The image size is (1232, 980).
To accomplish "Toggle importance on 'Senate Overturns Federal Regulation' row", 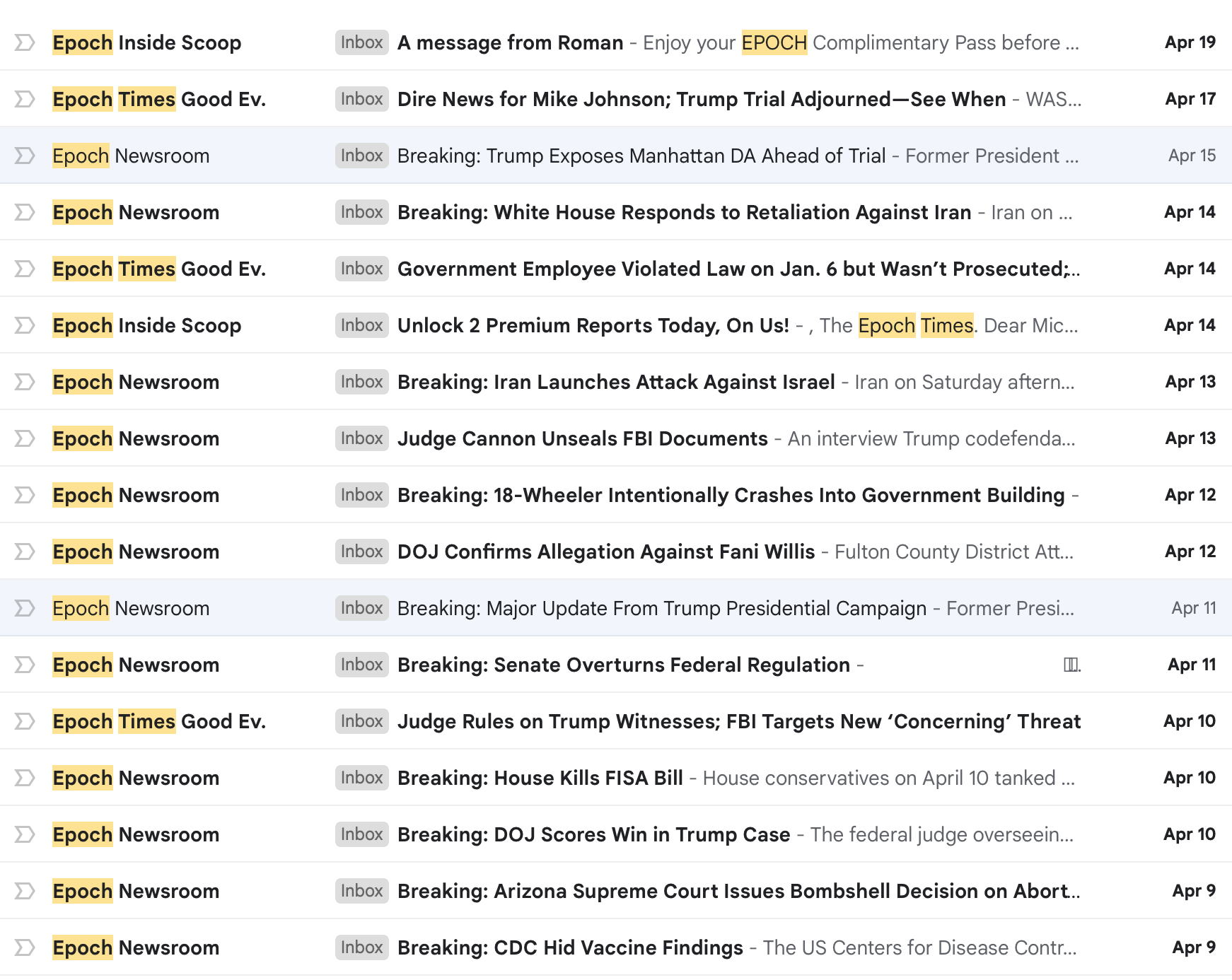I will click(x=25, y=665).
